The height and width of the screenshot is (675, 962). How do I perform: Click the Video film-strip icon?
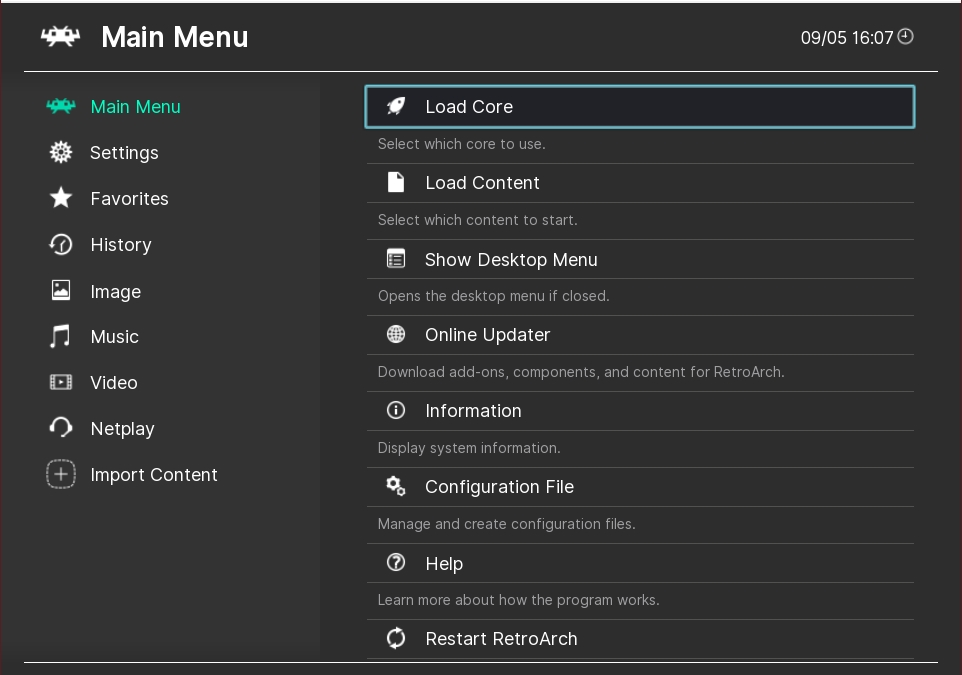[x=61, y=382]
